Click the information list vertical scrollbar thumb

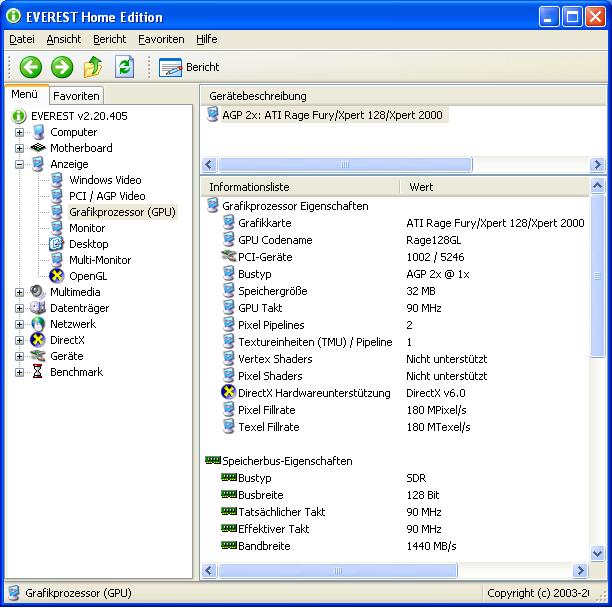[597, 276]
